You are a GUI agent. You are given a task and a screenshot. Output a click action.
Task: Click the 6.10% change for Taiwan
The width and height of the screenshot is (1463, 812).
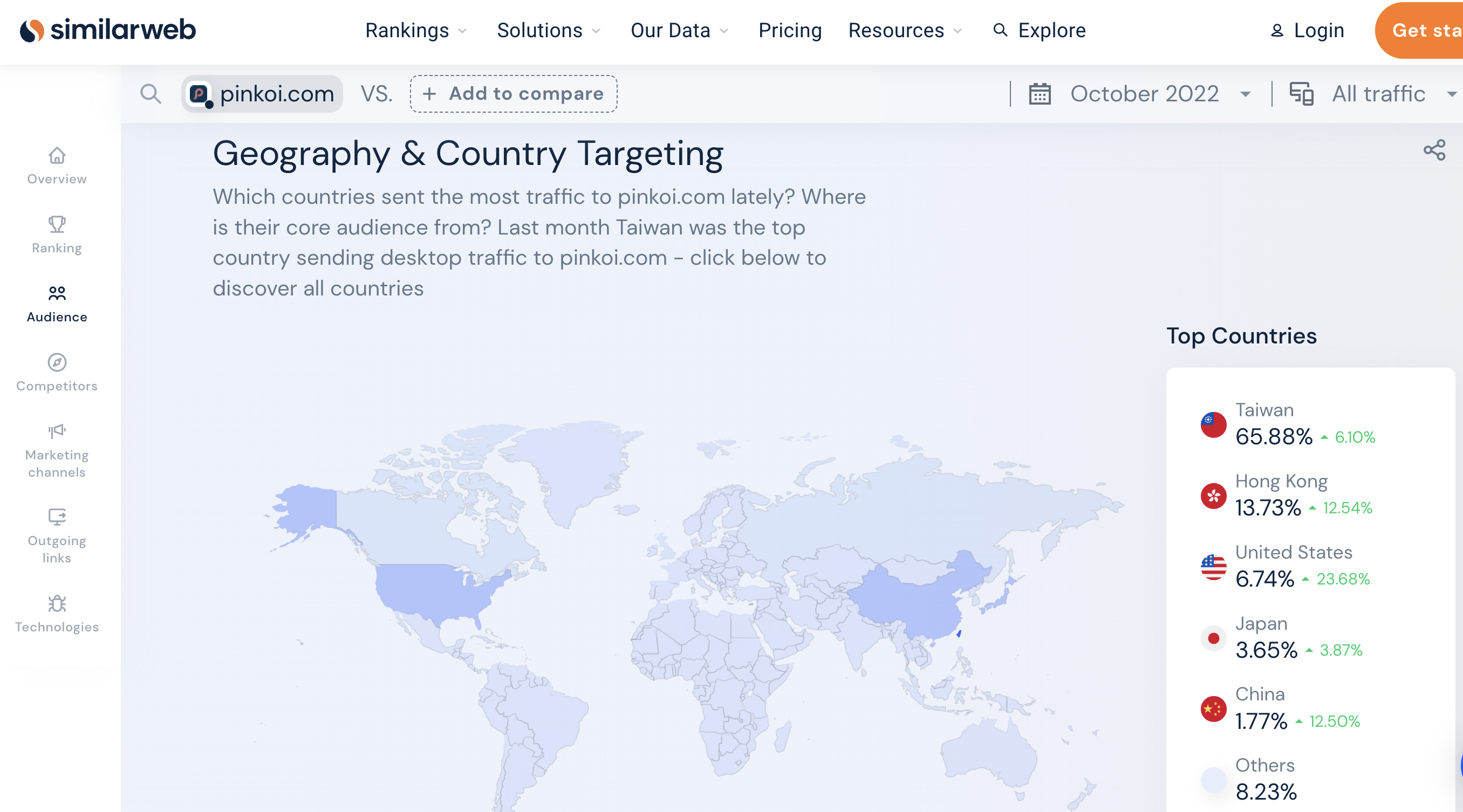pyautogui.click(x=1355, y=437)
